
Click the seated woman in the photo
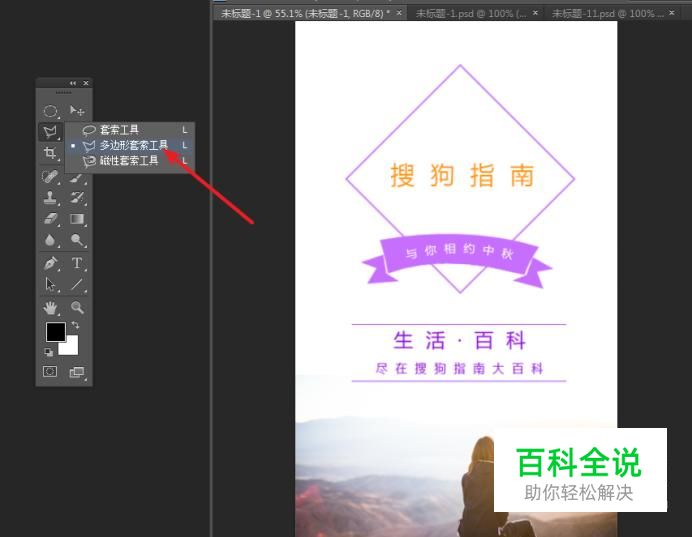[481, 485]
